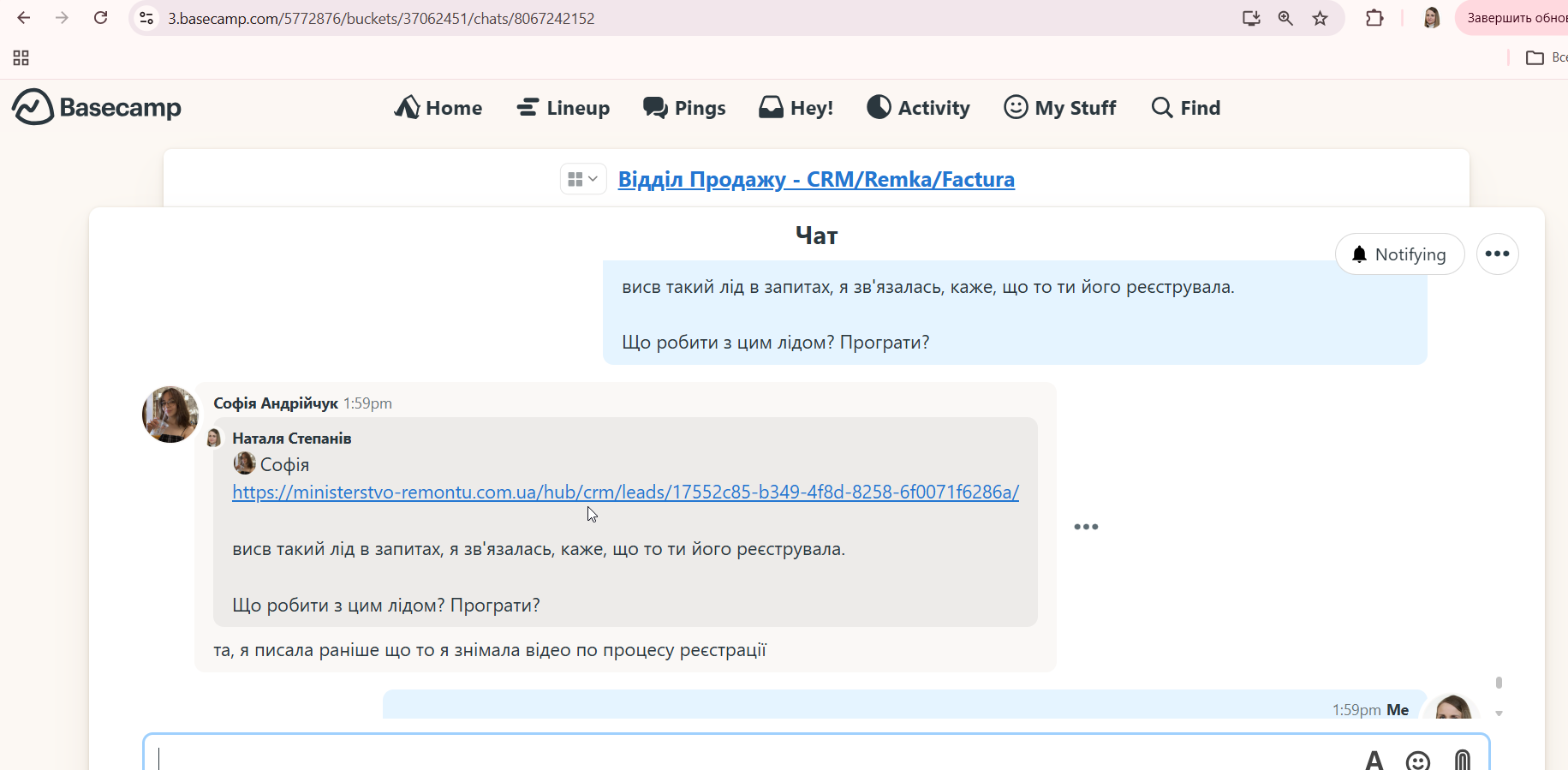Click the browser forward arrow
This screenshot has width=1568, height=770.
point(62,18)
